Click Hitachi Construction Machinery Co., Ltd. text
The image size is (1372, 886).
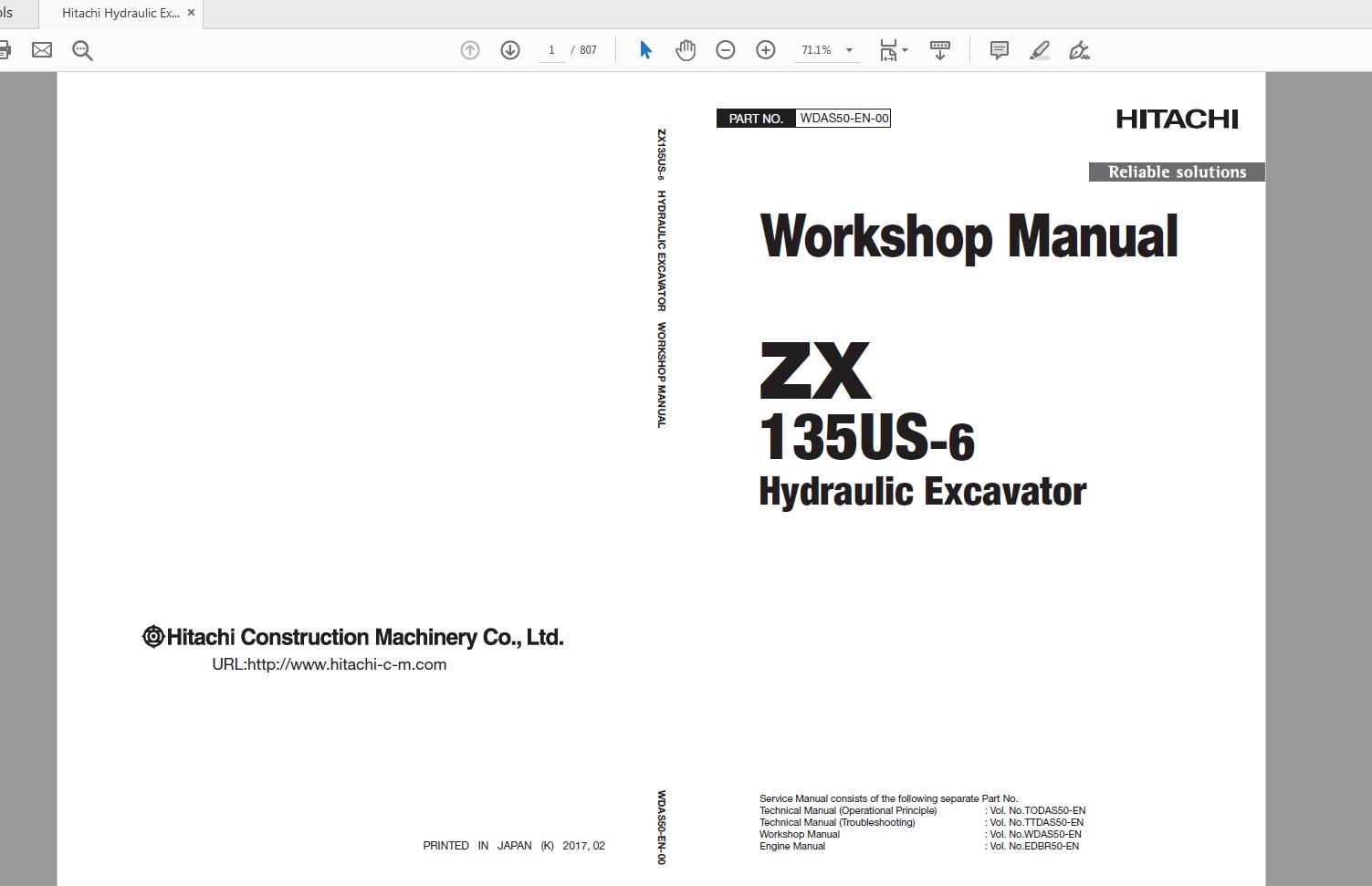[x=353, y=637]
